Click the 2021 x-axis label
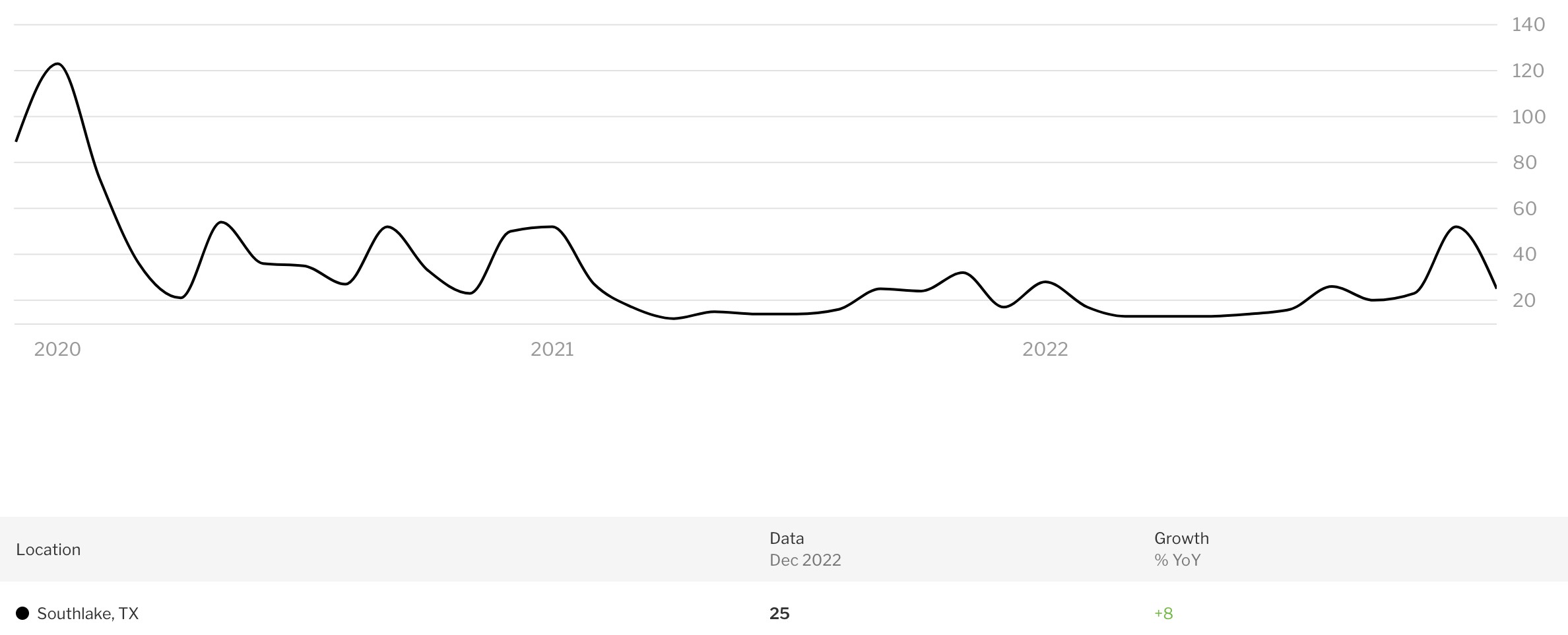The height and width of the screenshot is (635, 1568). click(x=552, y=349)
